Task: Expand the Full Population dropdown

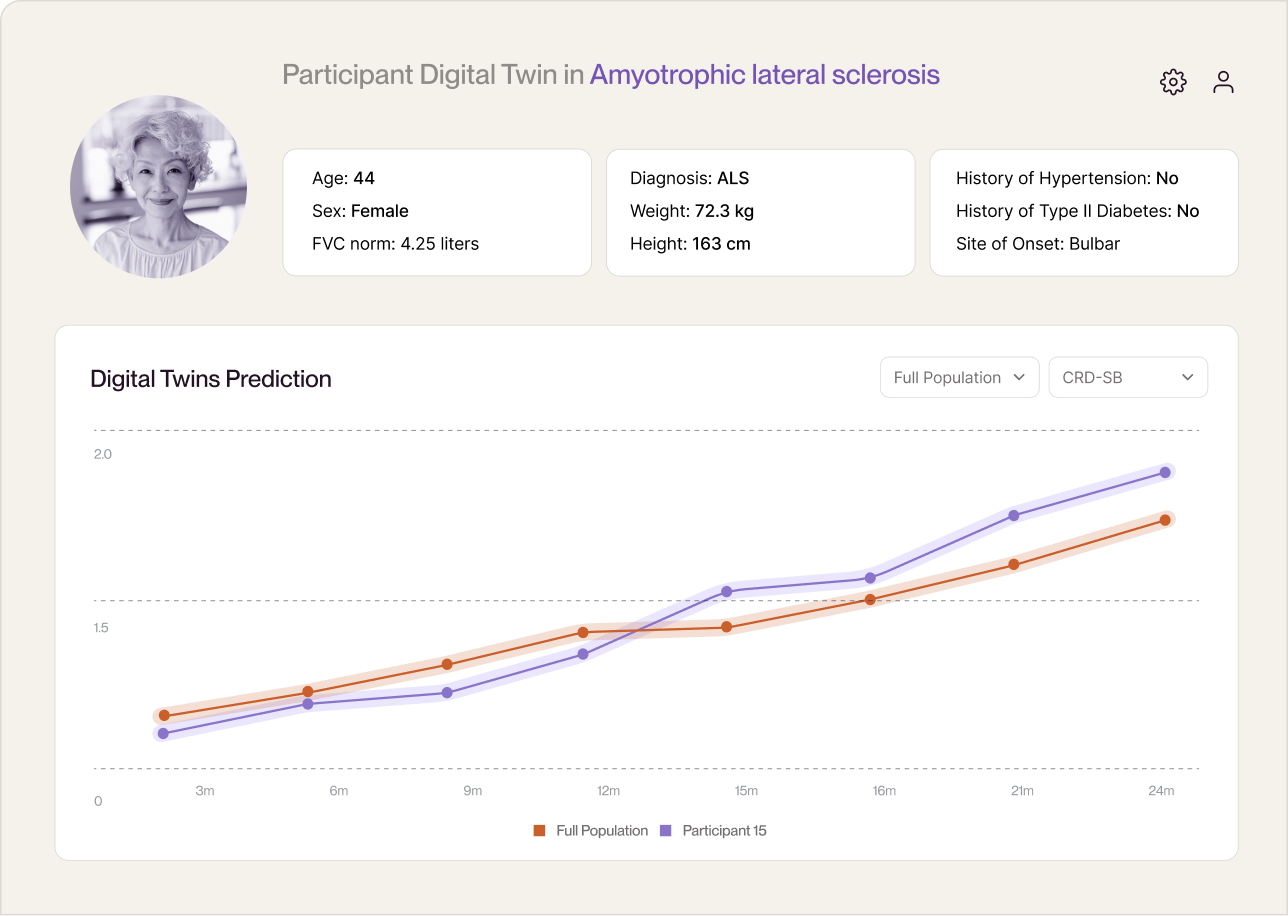Action: (x=959, y=377)
